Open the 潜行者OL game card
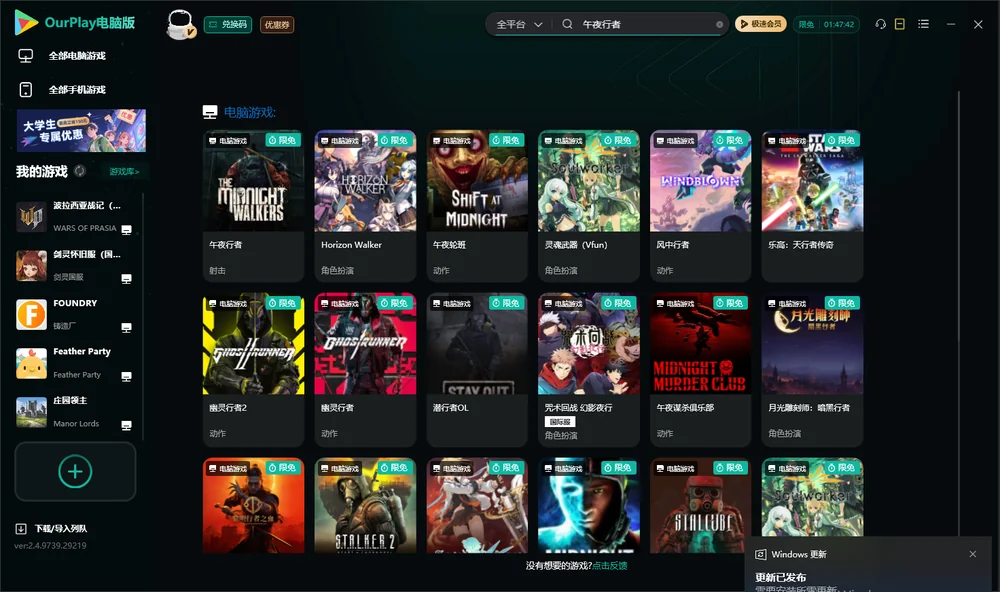Screen dimensions: 1000x592 pyautogui.click(x=477, y=369)
